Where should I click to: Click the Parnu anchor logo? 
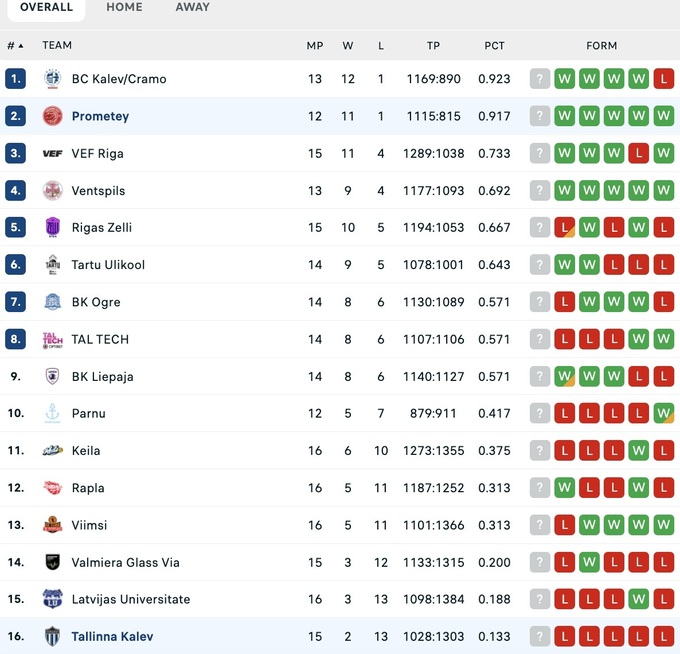(53, 414)
